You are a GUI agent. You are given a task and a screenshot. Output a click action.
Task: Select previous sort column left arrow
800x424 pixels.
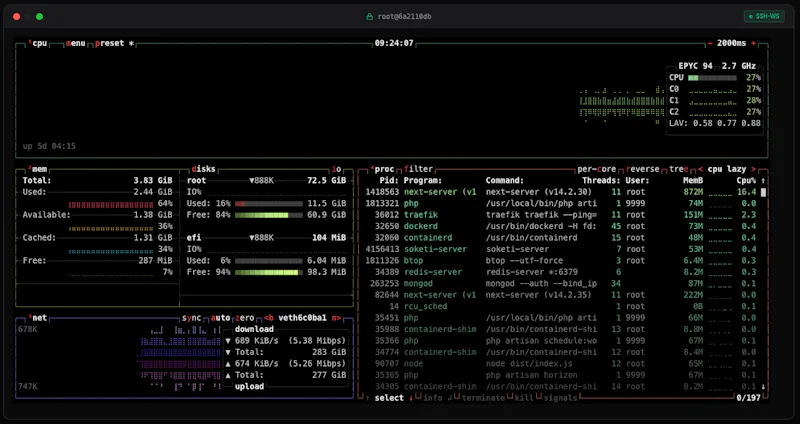(701, 169)
